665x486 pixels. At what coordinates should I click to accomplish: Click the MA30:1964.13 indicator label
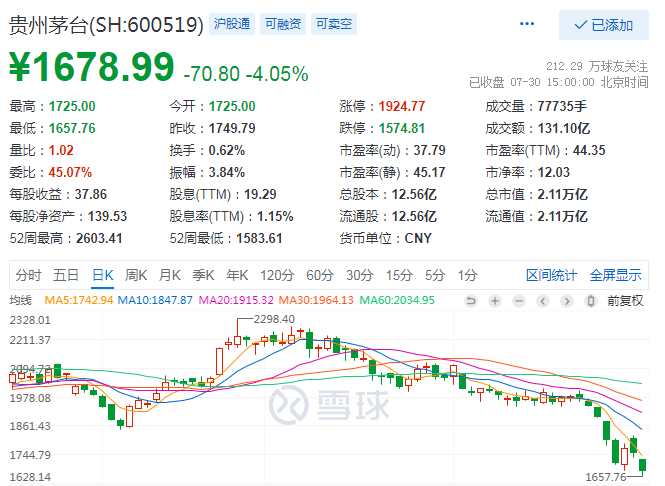(x=316, y=300)
